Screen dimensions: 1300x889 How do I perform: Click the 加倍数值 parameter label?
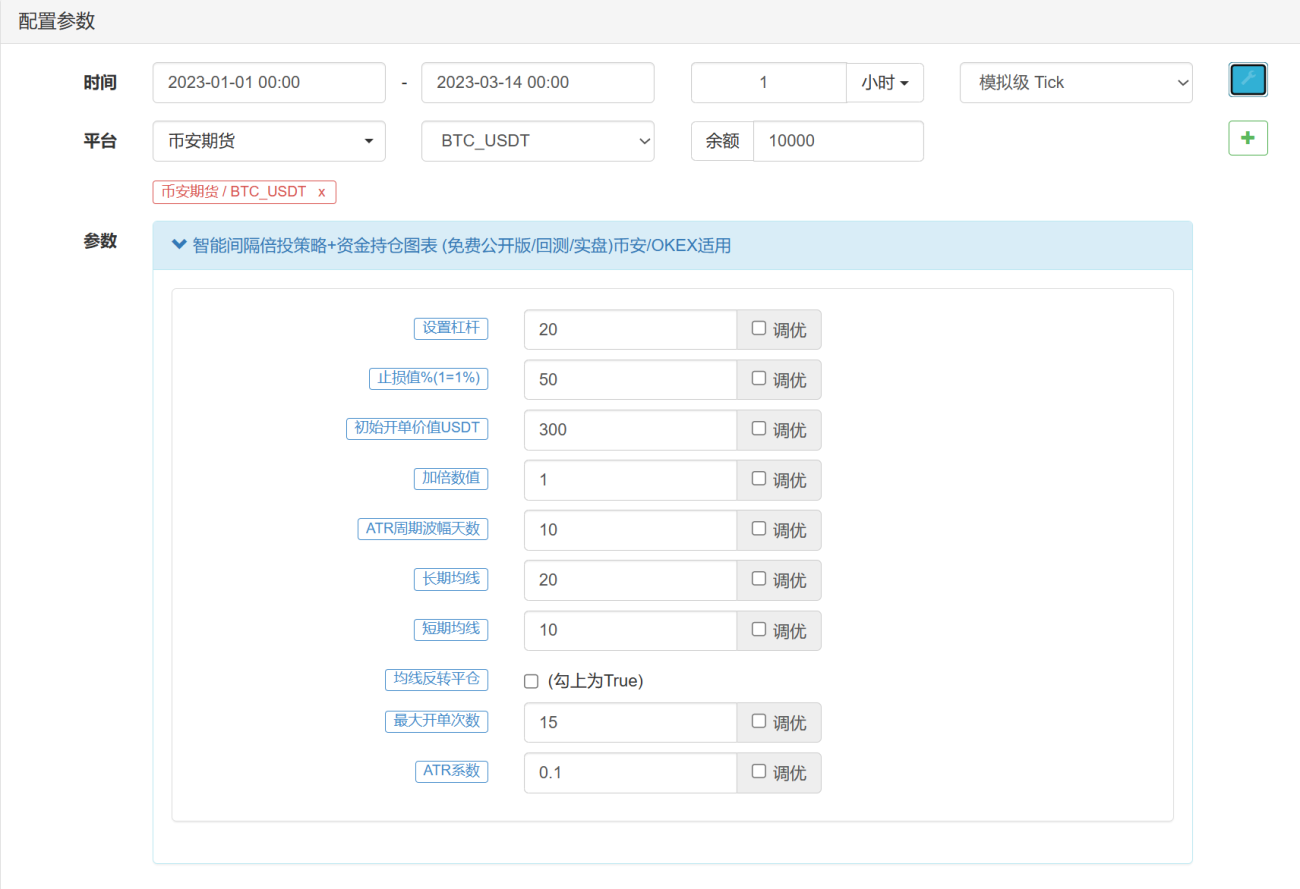point(451,478)
